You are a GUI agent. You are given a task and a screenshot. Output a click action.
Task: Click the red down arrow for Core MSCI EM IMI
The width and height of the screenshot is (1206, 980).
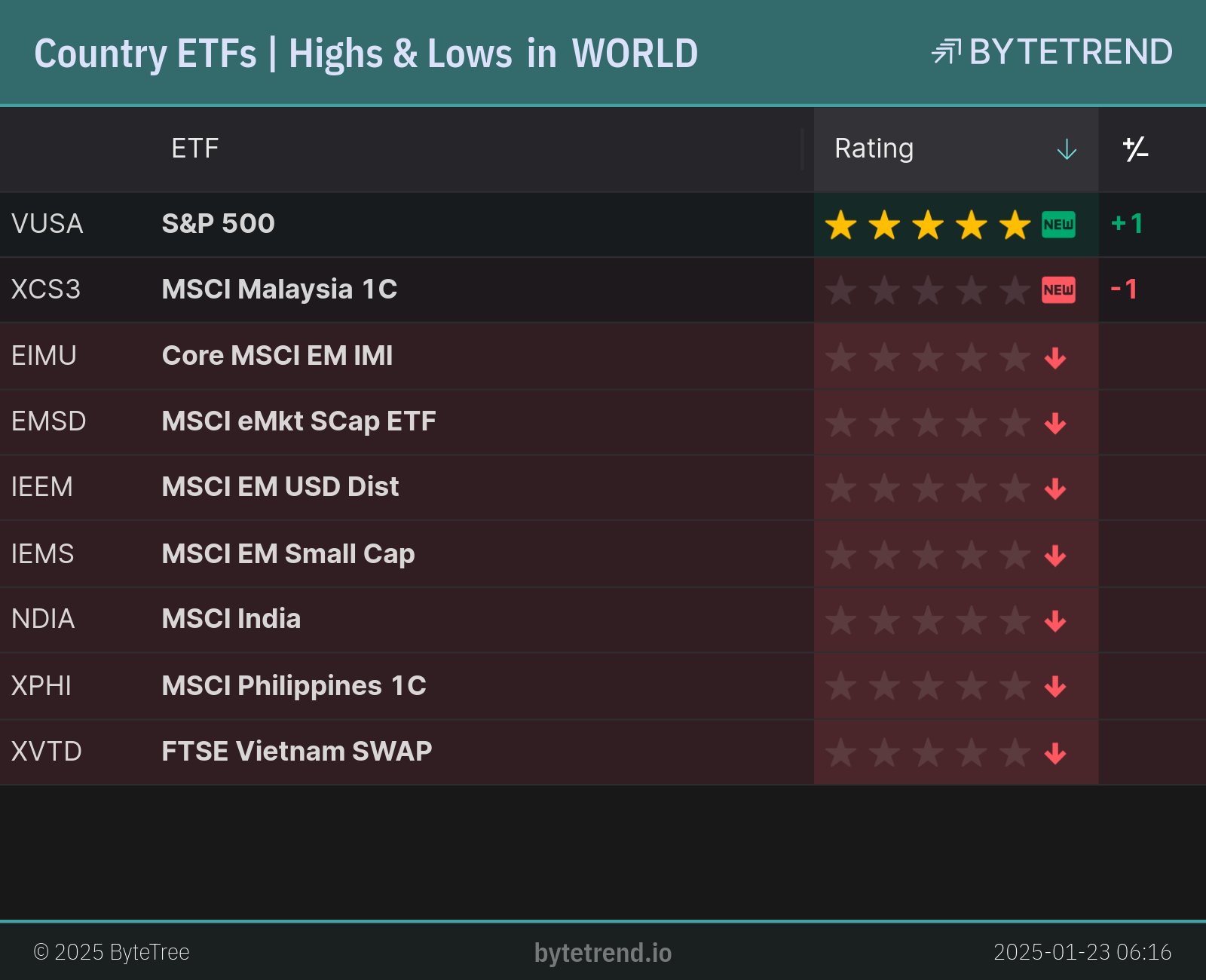(1055, 357)
